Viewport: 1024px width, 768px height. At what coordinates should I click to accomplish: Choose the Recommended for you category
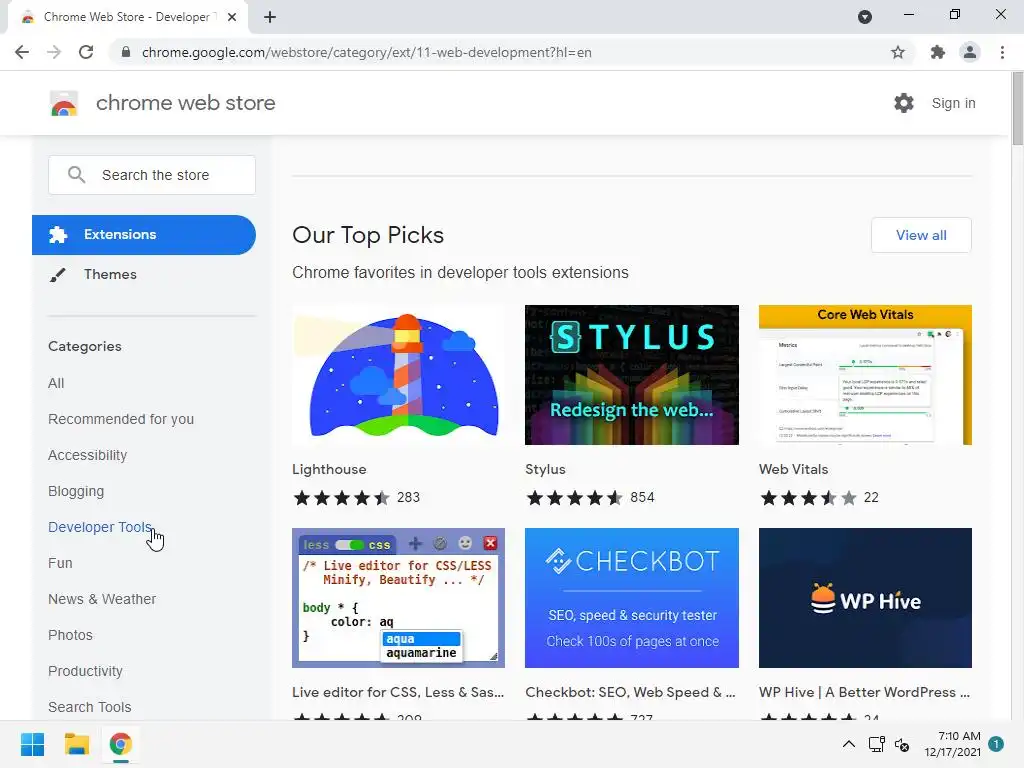(x=121, y=419)
